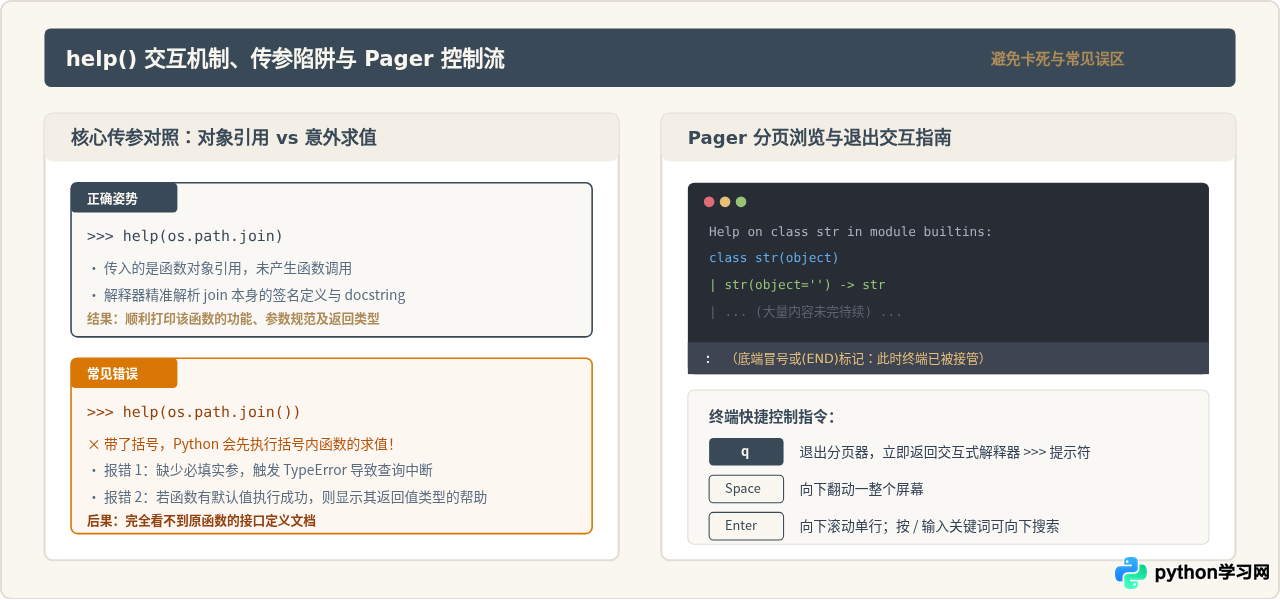Click terminal line 'Help on class str in module builtins:'
The image size is (1280, 600).
tap(850, 232)
